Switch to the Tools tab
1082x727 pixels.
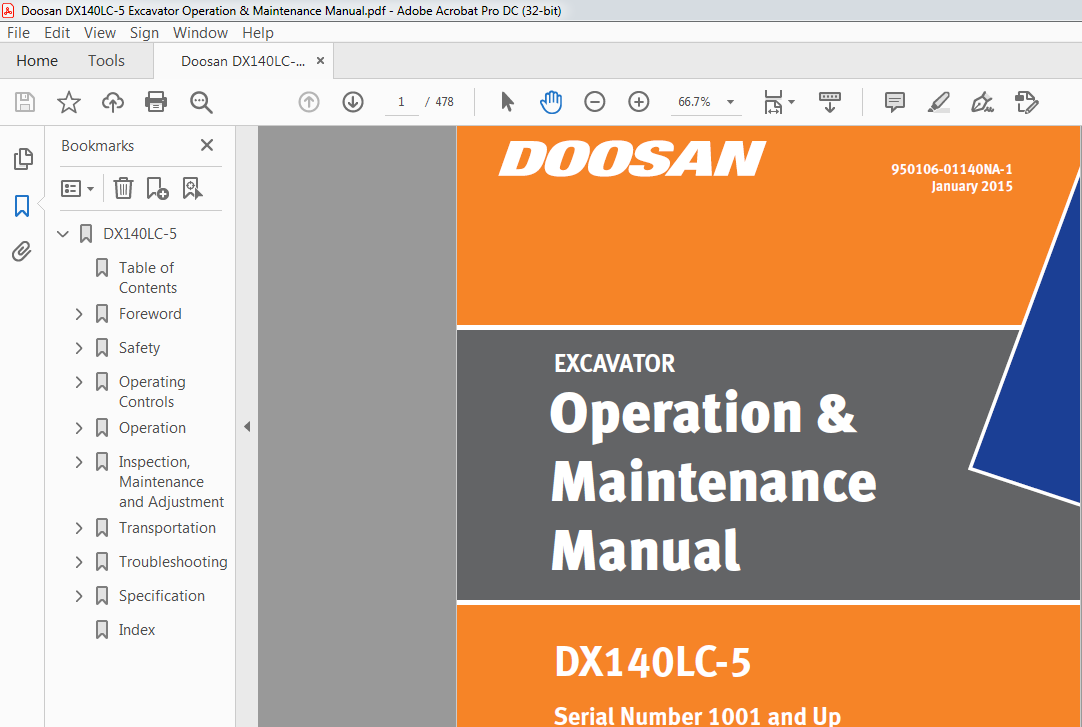(106, 61)
